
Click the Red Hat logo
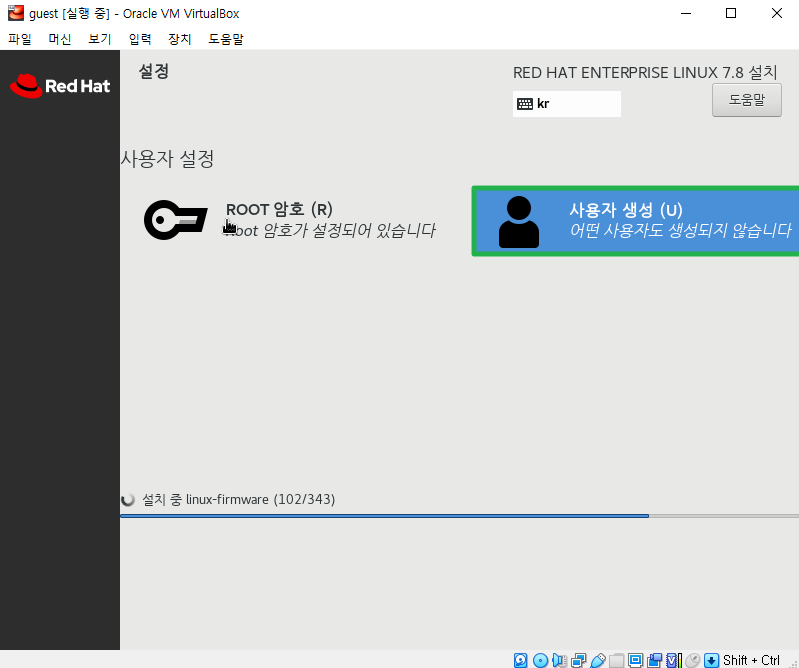[x=60, y=86]
